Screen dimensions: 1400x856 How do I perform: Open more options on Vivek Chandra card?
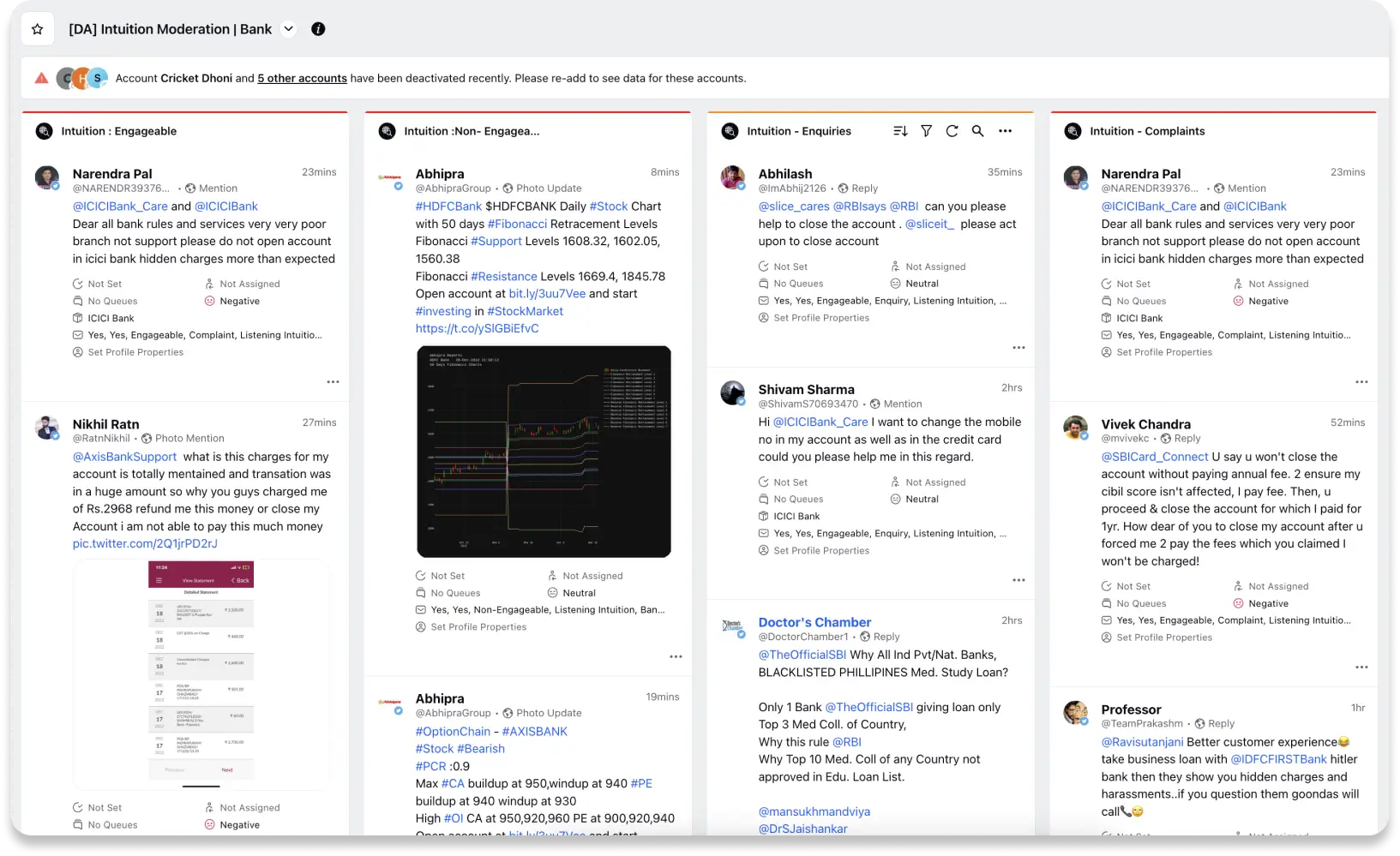(x=1361, y=667)
